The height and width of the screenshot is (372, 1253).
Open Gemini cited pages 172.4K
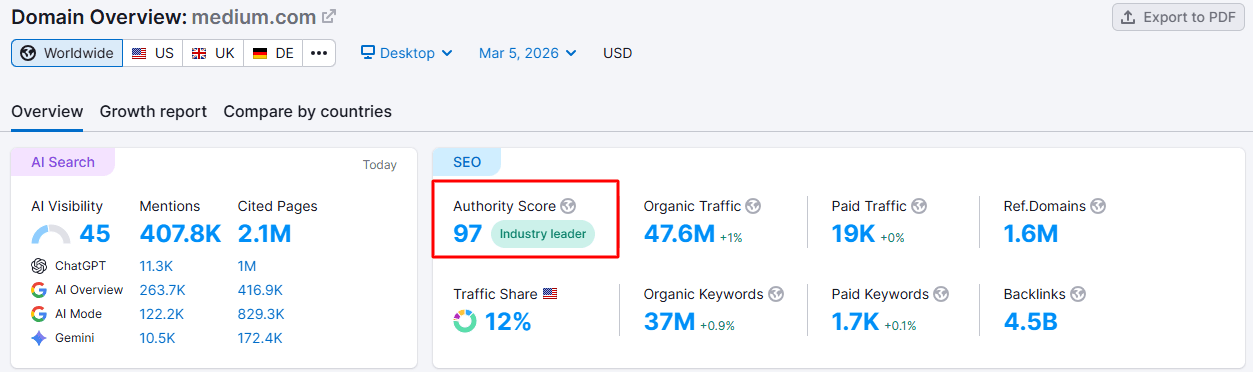260,338
